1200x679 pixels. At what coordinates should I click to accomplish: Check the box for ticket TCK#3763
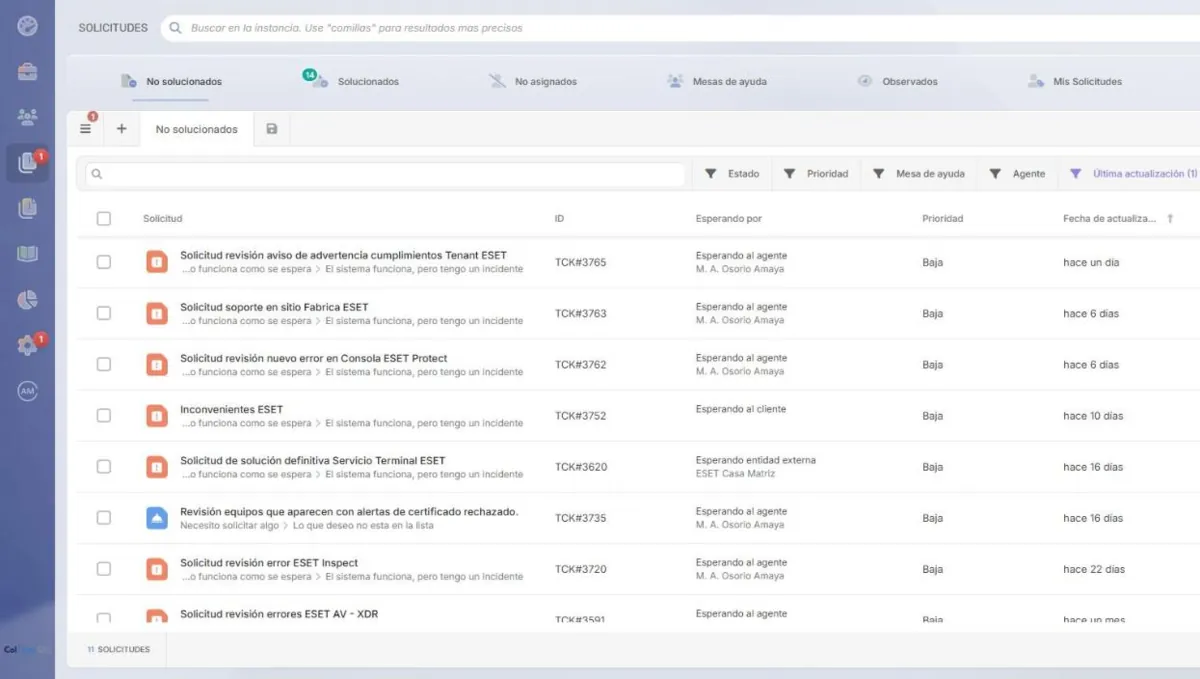104,313
